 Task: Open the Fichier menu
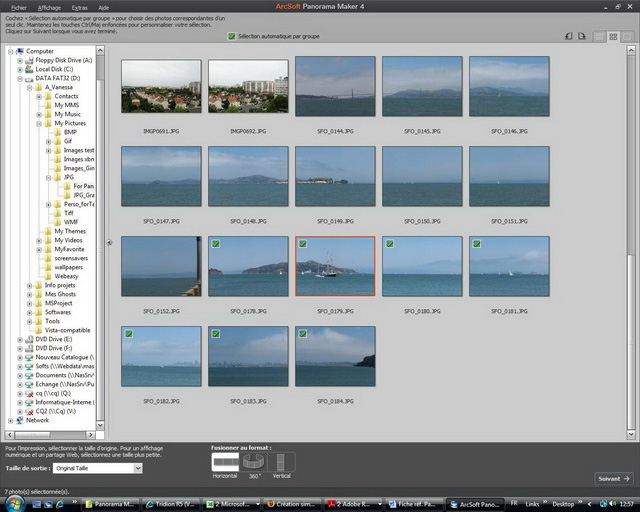(x=19, y=7)
